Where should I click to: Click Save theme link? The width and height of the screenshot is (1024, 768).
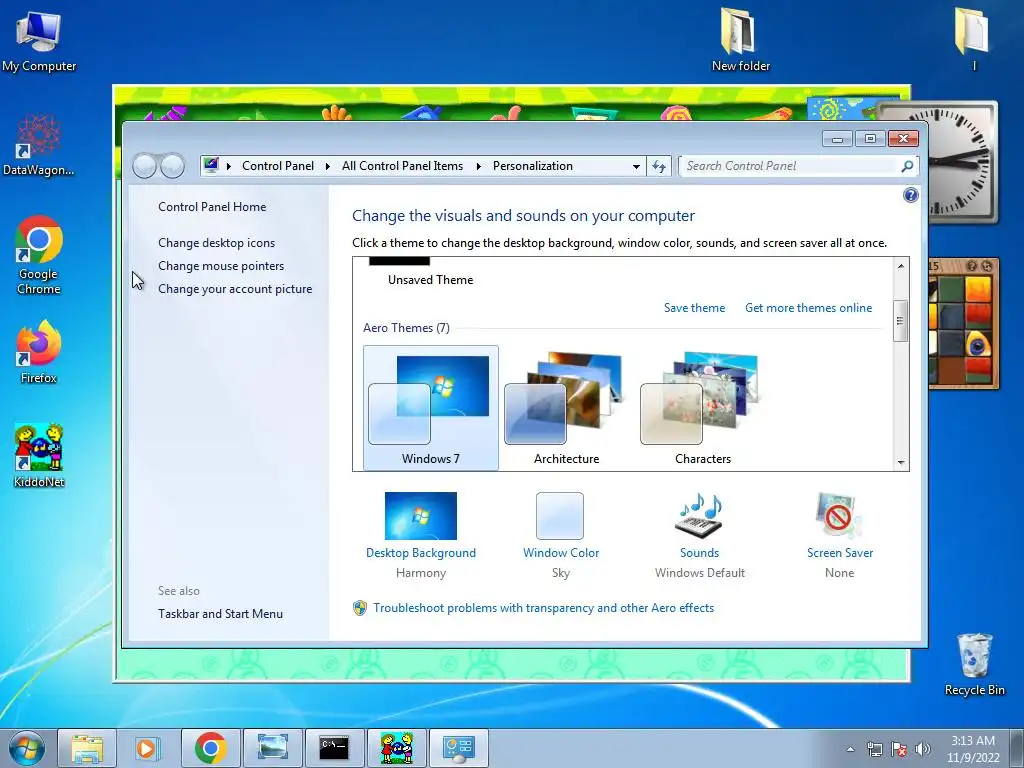694,308
